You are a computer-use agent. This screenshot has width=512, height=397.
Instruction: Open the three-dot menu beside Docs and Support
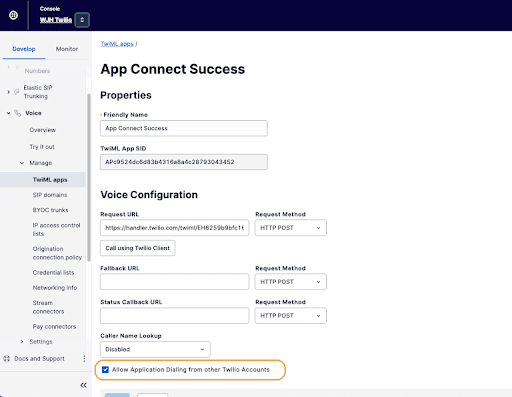(84, 359)
